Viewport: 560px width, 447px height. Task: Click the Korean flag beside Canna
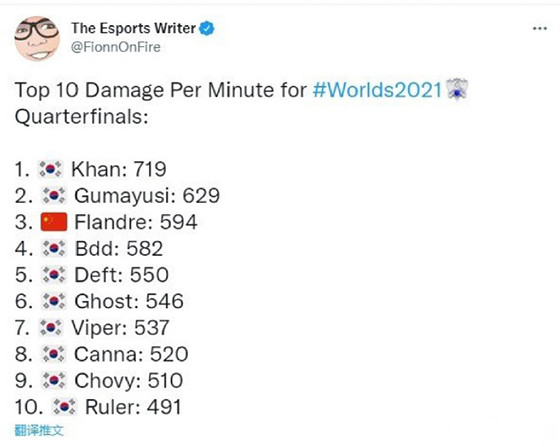(54, 354)
